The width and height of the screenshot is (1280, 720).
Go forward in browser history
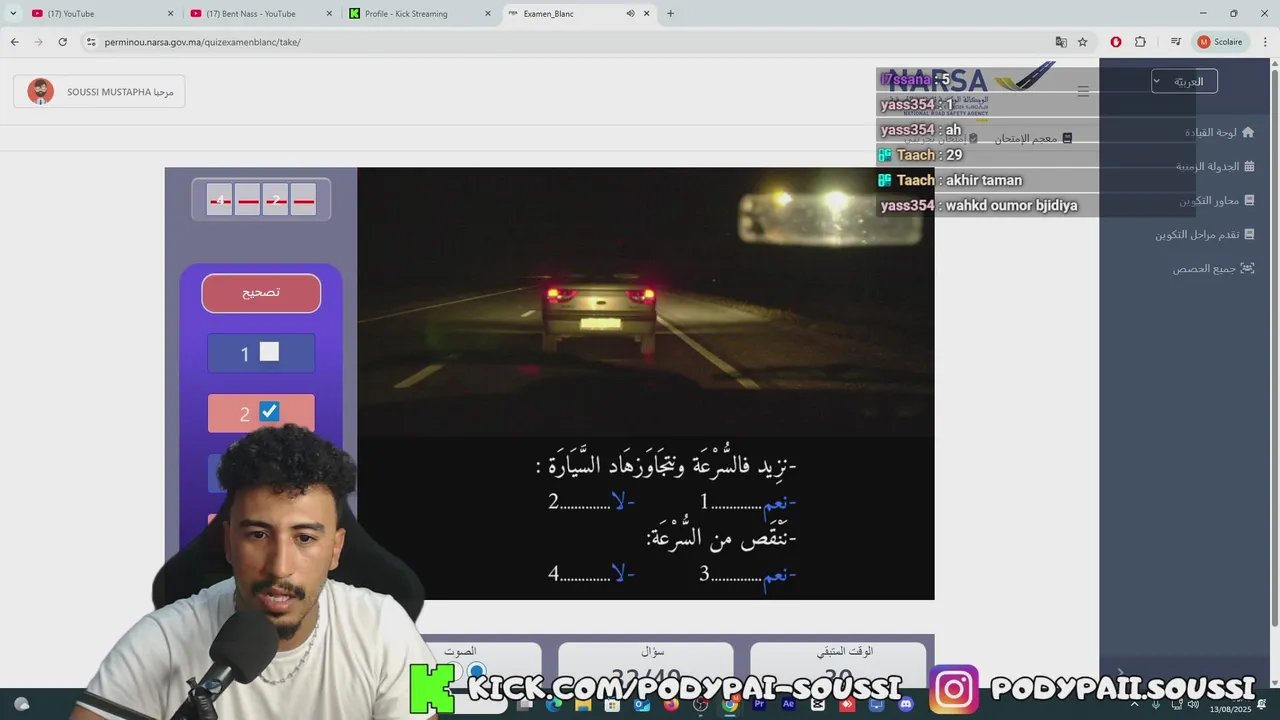pos(38,42)
